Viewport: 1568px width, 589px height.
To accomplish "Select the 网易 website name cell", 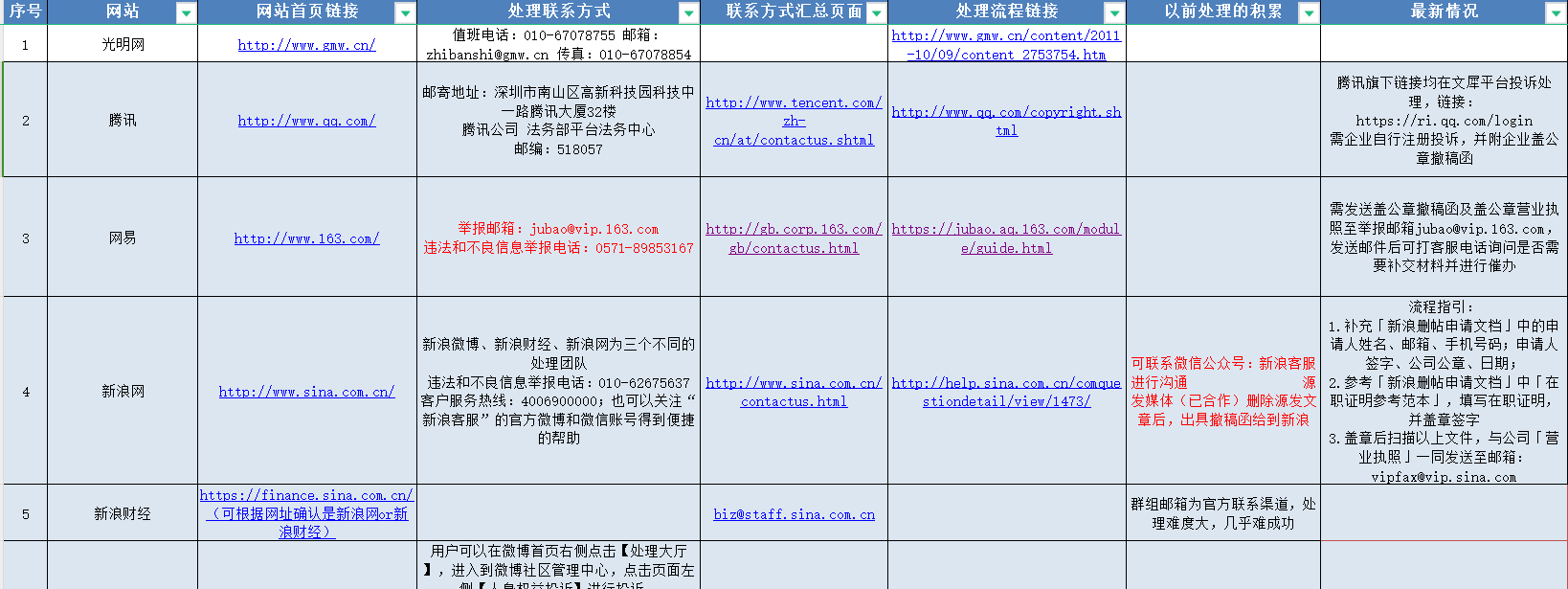I will 123,238.
